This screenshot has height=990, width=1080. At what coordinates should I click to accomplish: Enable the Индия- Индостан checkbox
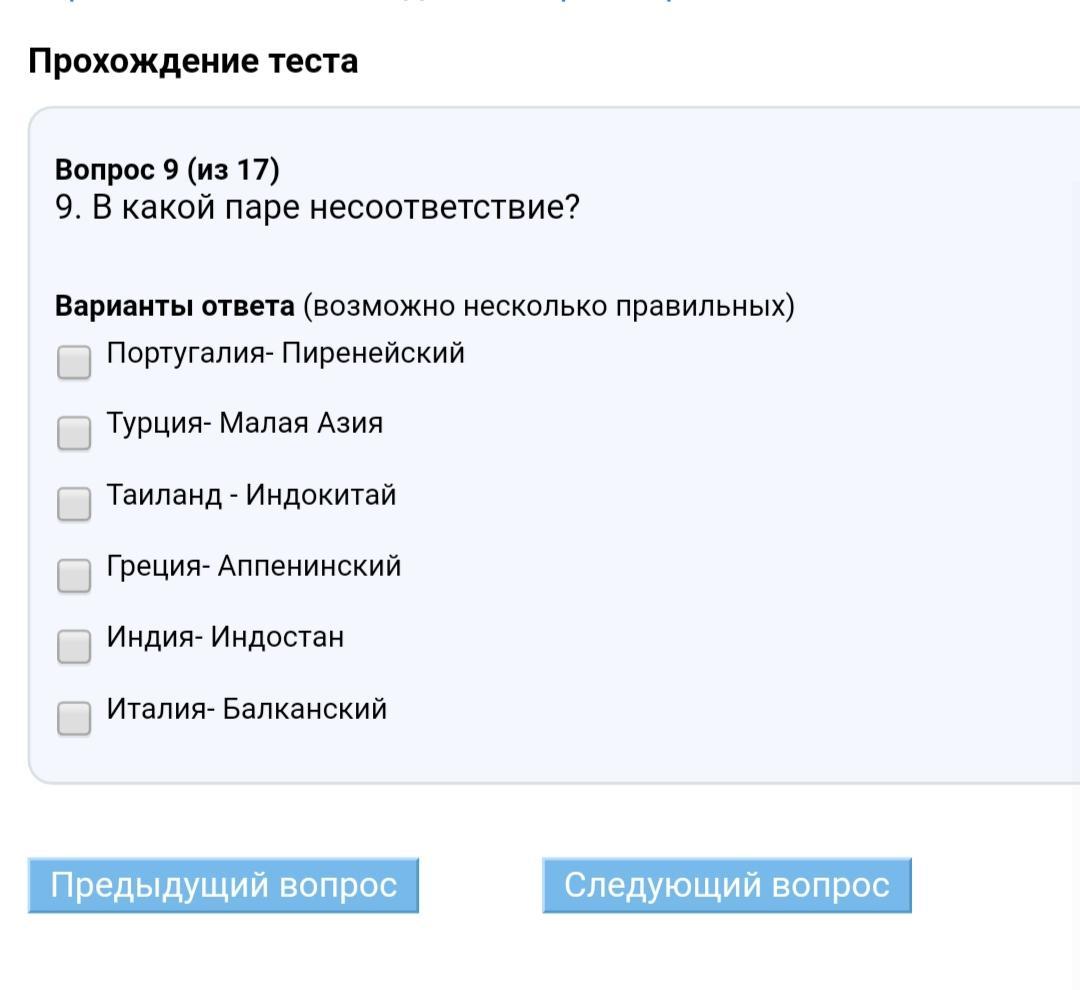point(74,647)
